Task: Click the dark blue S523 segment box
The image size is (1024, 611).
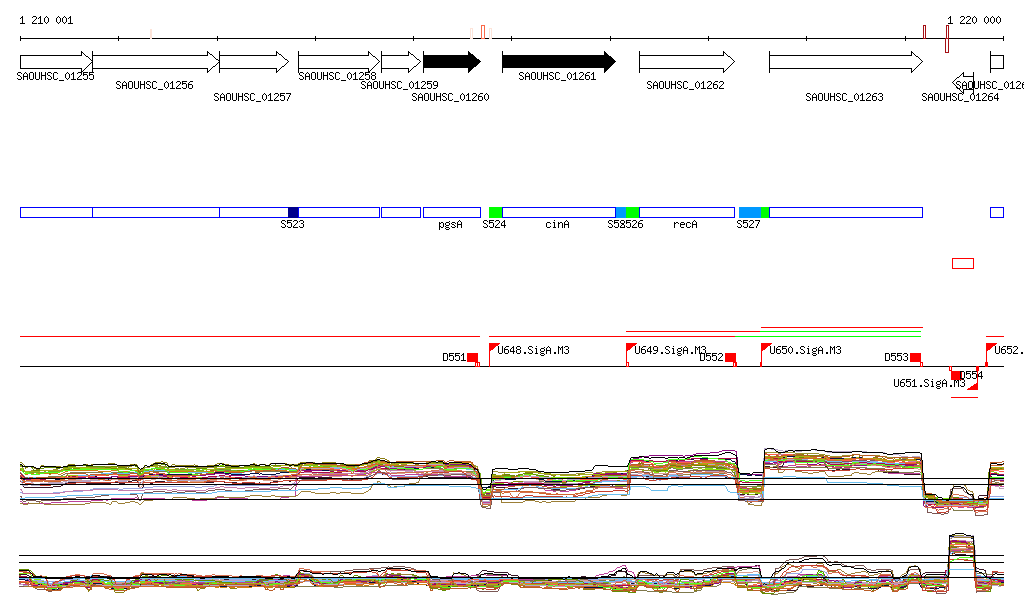Action: coord(293,212)
